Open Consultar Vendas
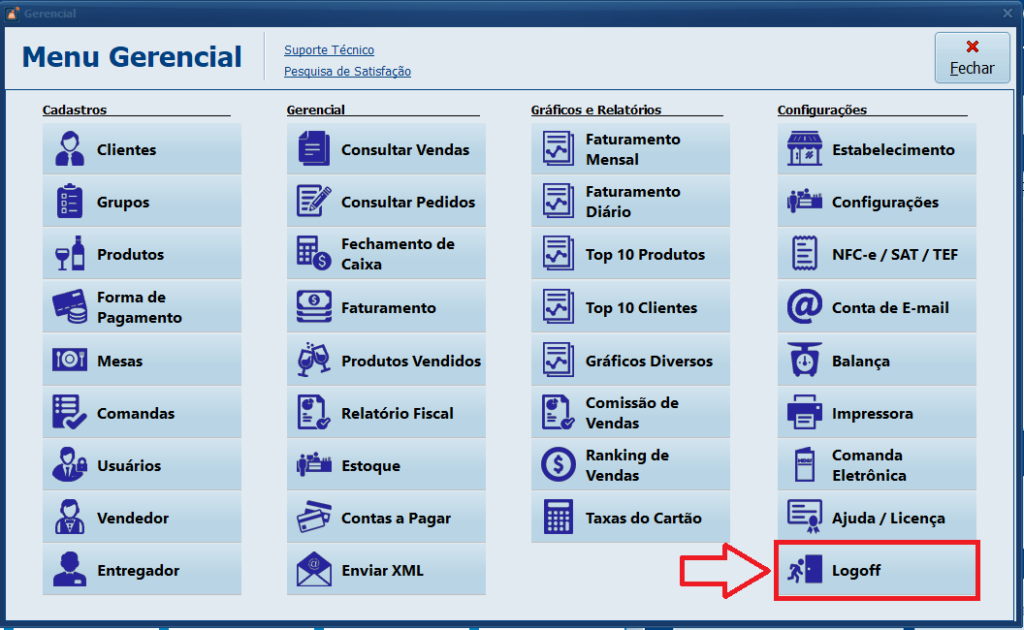Image resolution: width=1024 pixels, height=630 pixels. 386,150
